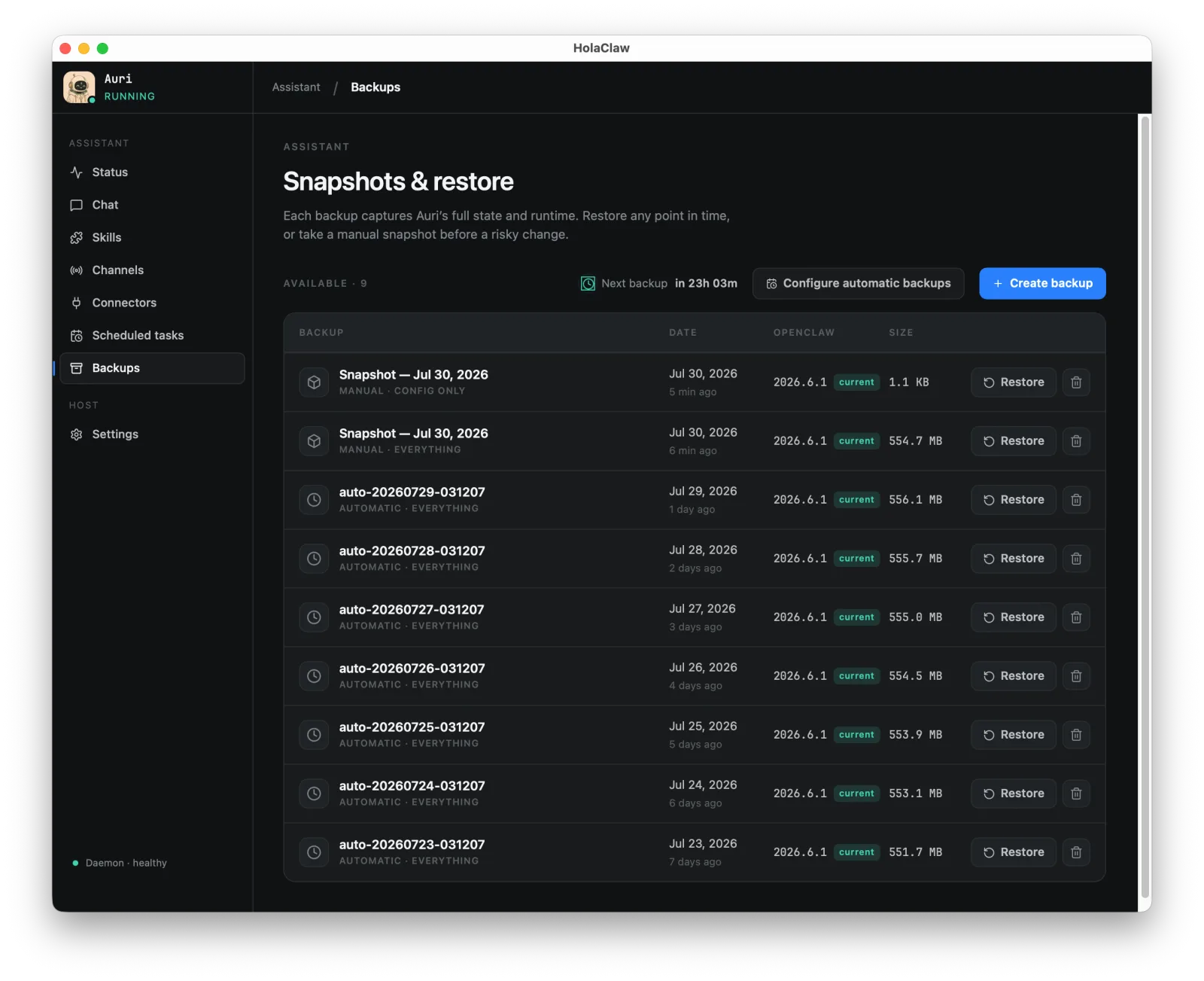Click Create backup
Viewport: 1204px width, 981px height.
tap(1042, 284)
